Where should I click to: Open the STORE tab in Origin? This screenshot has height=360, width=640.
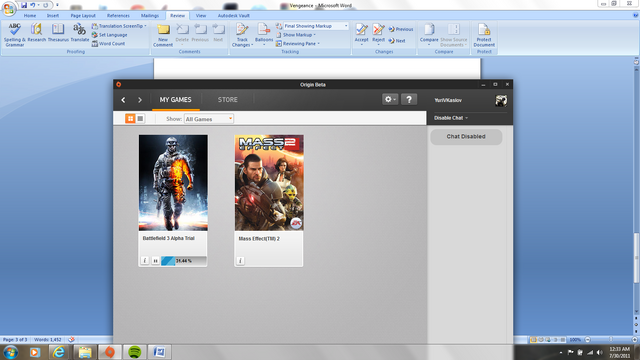pyautogui.click(x=227, y=100)
